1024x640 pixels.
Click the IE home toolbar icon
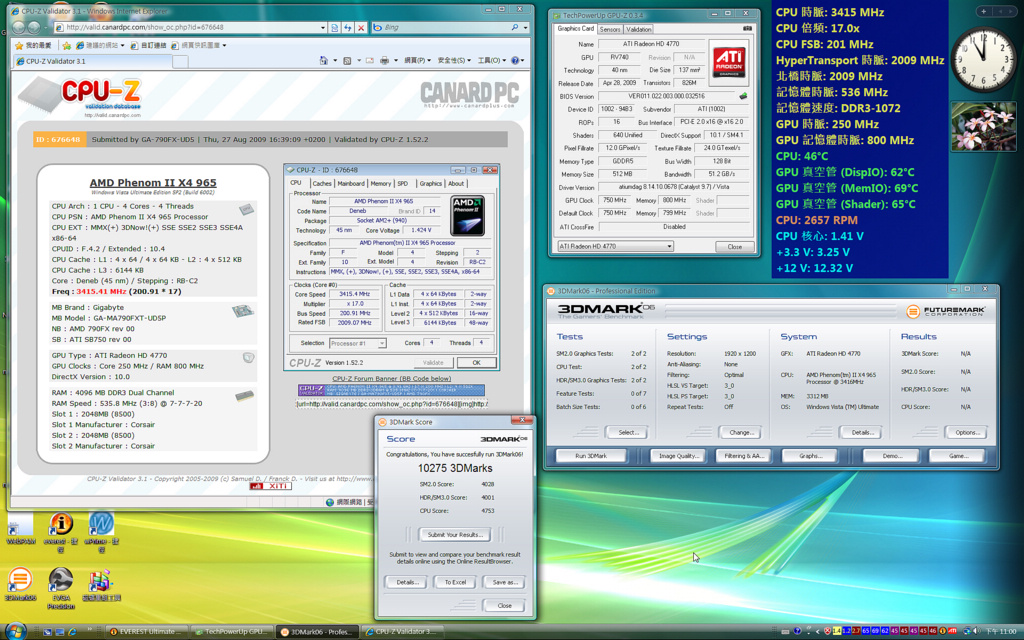pos(324,61)
